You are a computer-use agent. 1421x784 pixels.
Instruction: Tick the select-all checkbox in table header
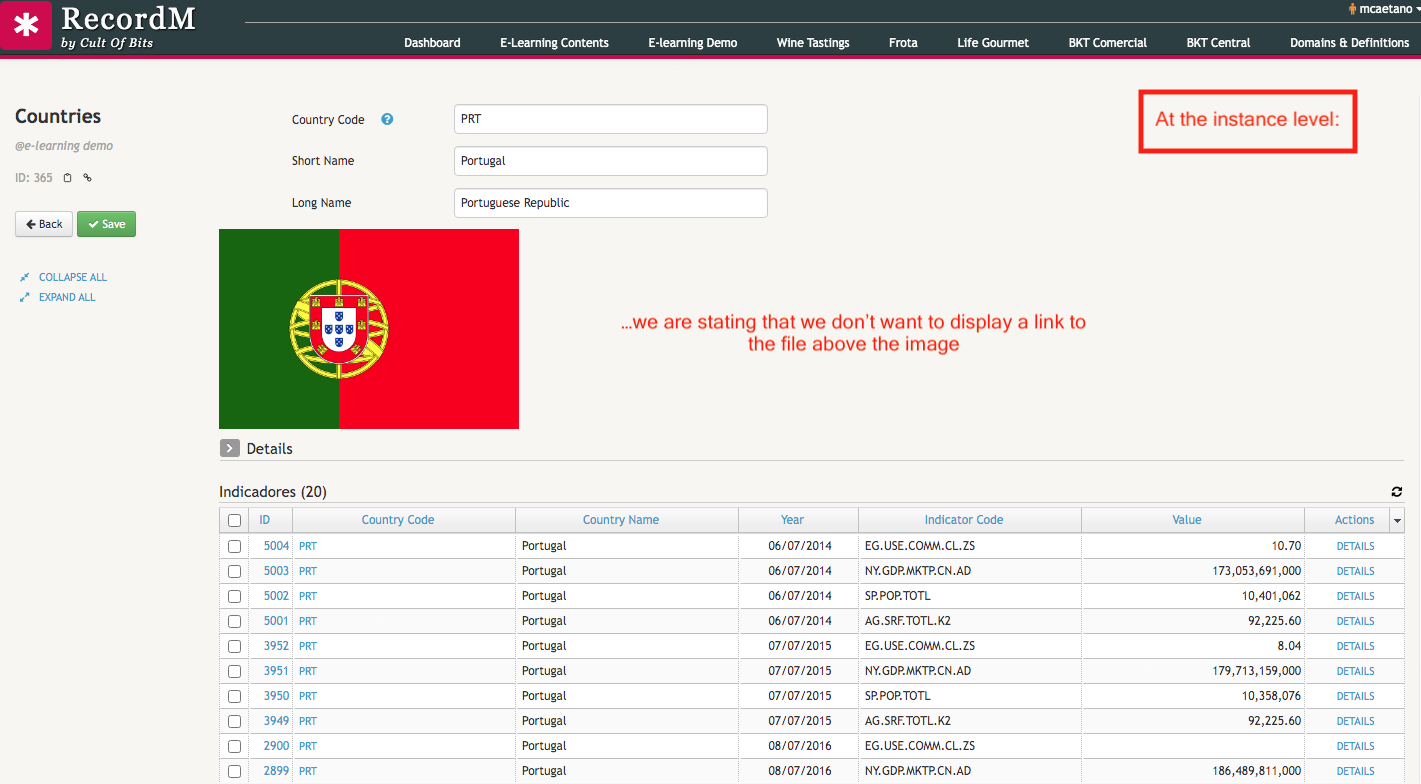pos(234,520)
